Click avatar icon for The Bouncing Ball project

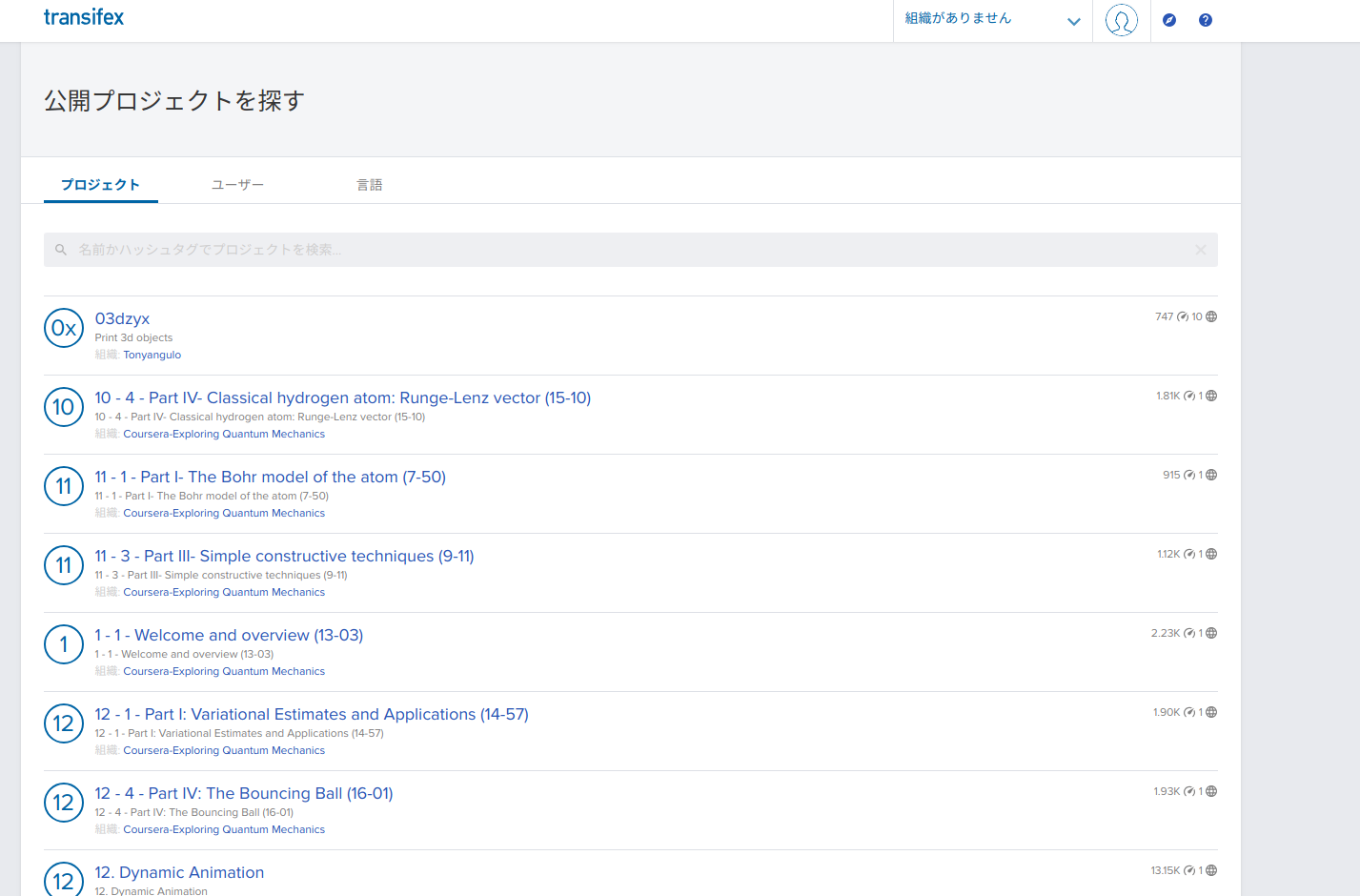pos(64,803)
